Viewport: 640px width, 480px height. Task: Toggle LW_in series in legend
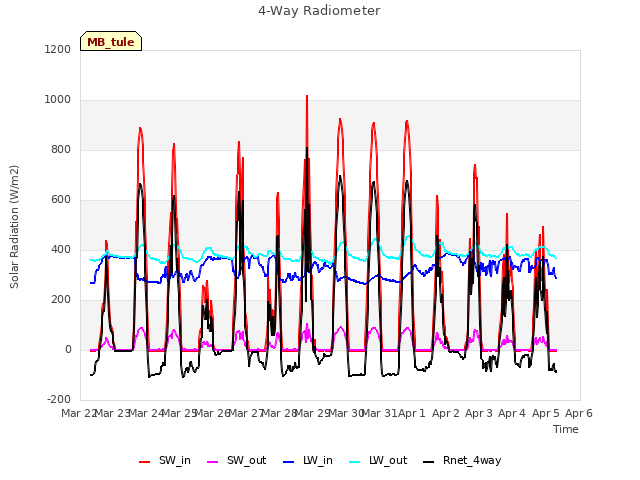[308, 461]
